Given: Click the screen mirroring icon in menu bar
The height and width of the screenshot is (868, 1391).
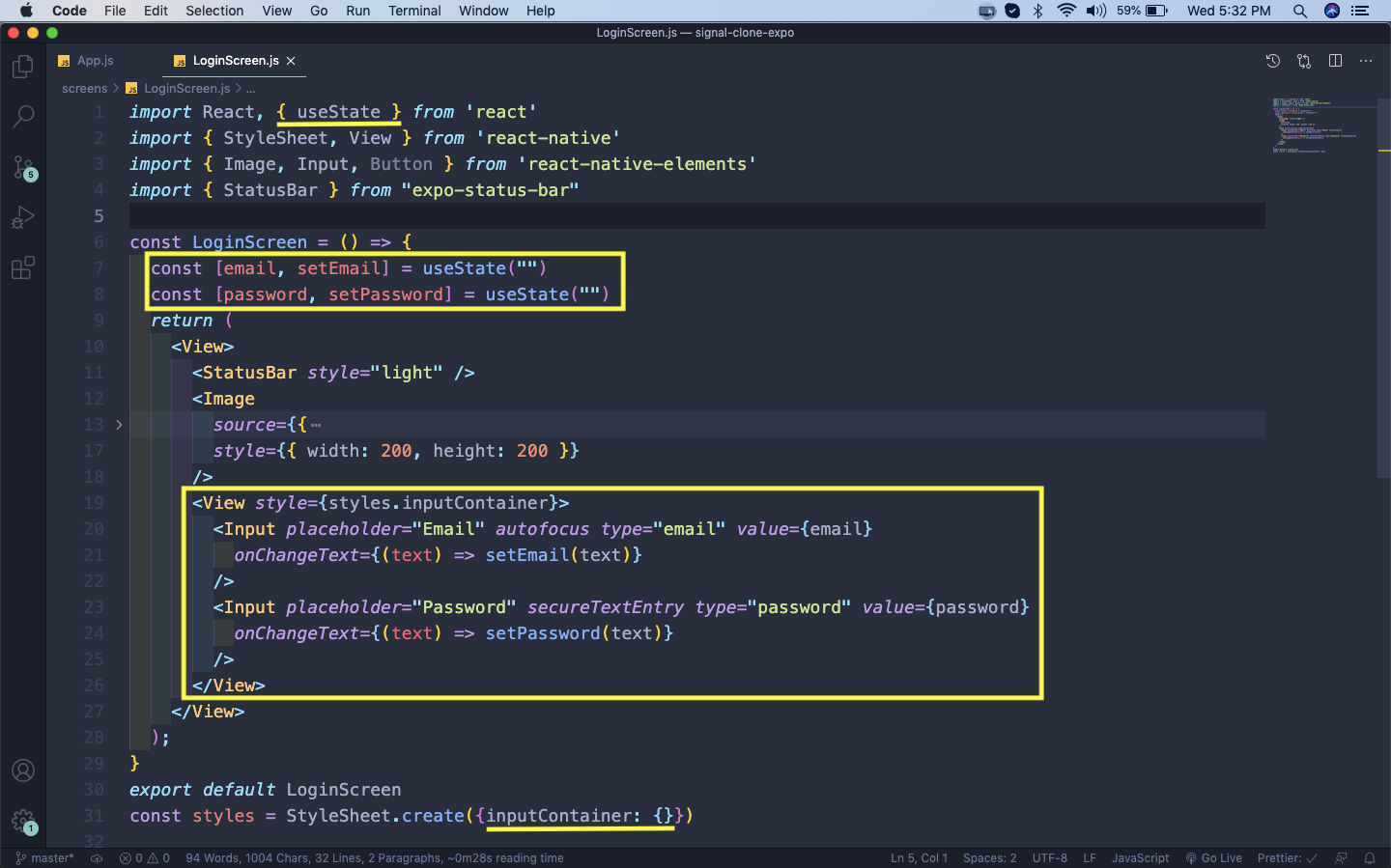Looking at the screenshot, I should pos(986,11).
